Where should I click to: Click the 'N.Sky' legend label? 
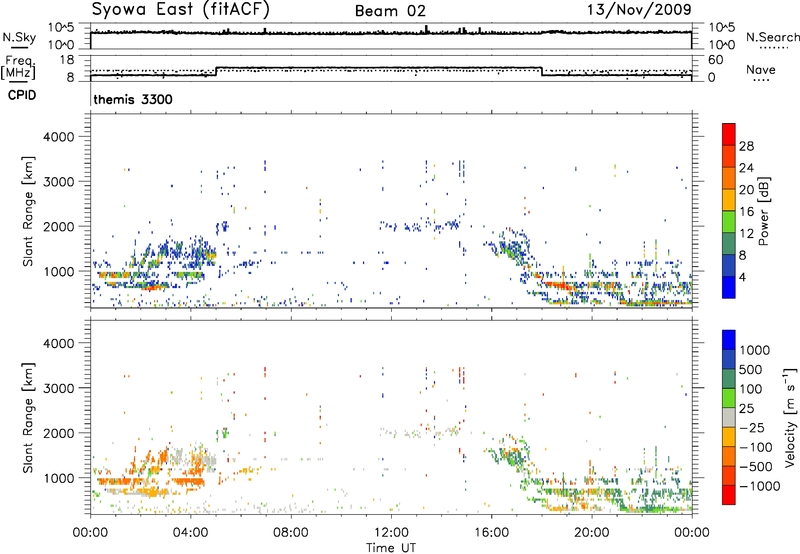pos(19,37)
